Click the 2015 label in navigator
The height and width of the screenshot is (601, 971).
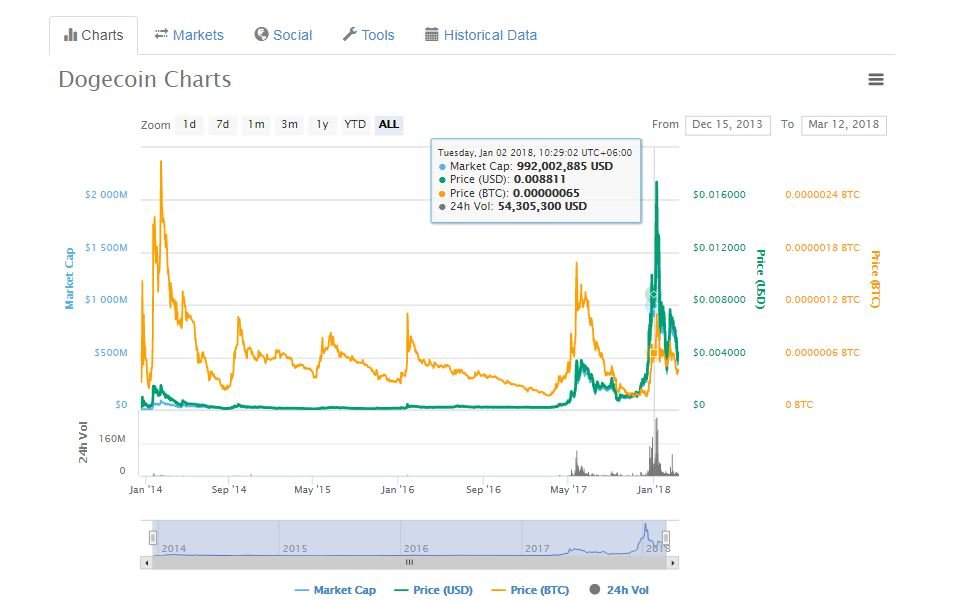click(x=295, y=548)
